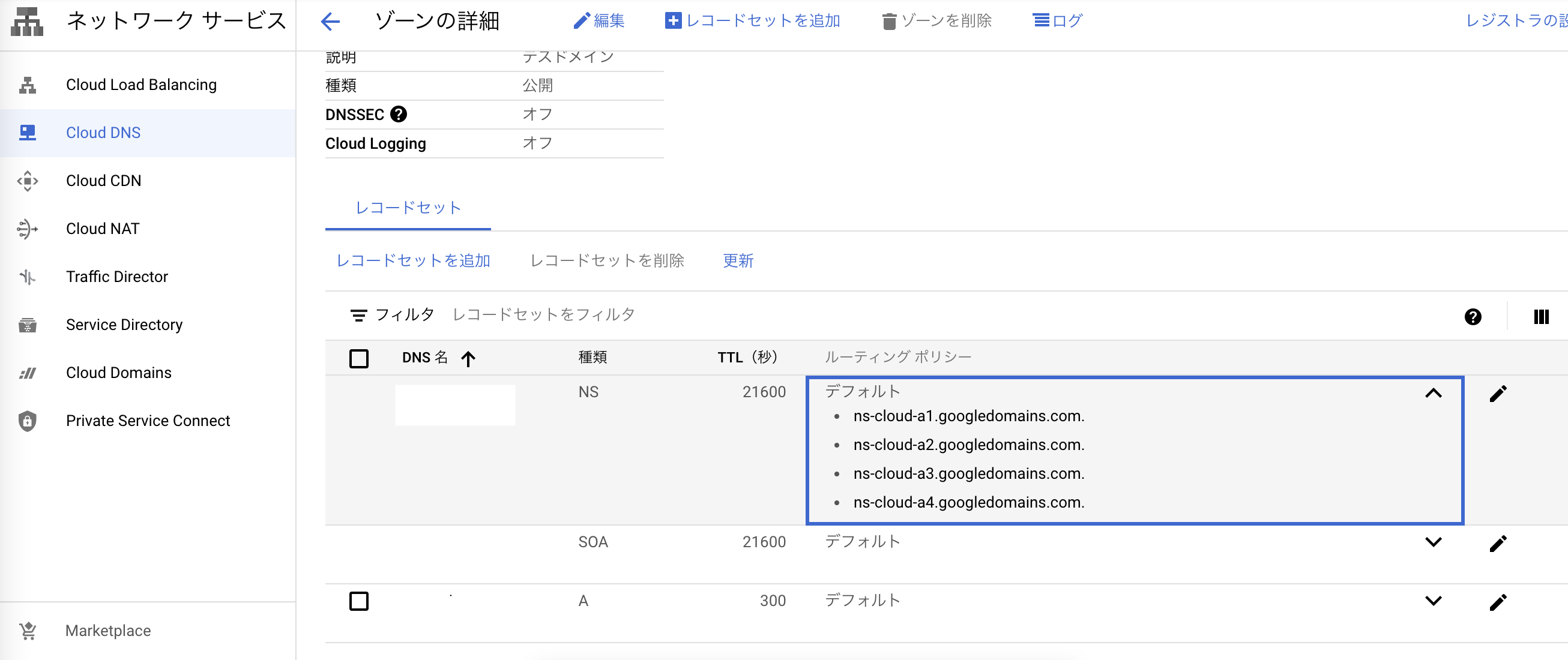Click the Network Services logo icon
Viewport: 1568px width, 660px height.
click(x=28, y=22)
